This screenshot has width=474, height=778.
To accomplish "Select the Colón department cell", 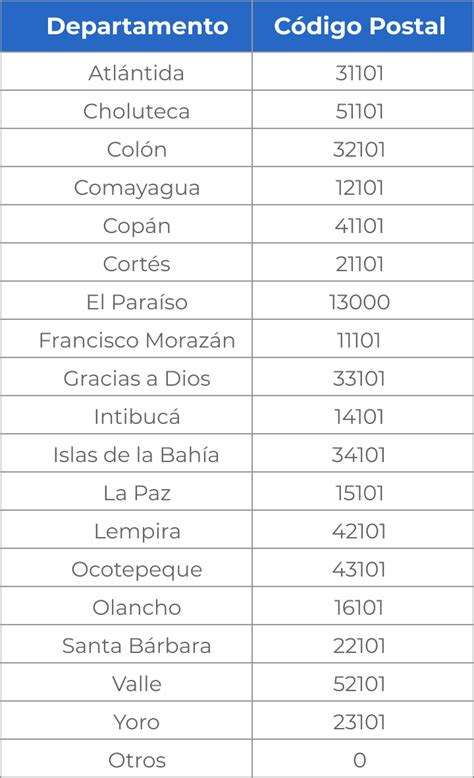I will (x=126, y=148).
